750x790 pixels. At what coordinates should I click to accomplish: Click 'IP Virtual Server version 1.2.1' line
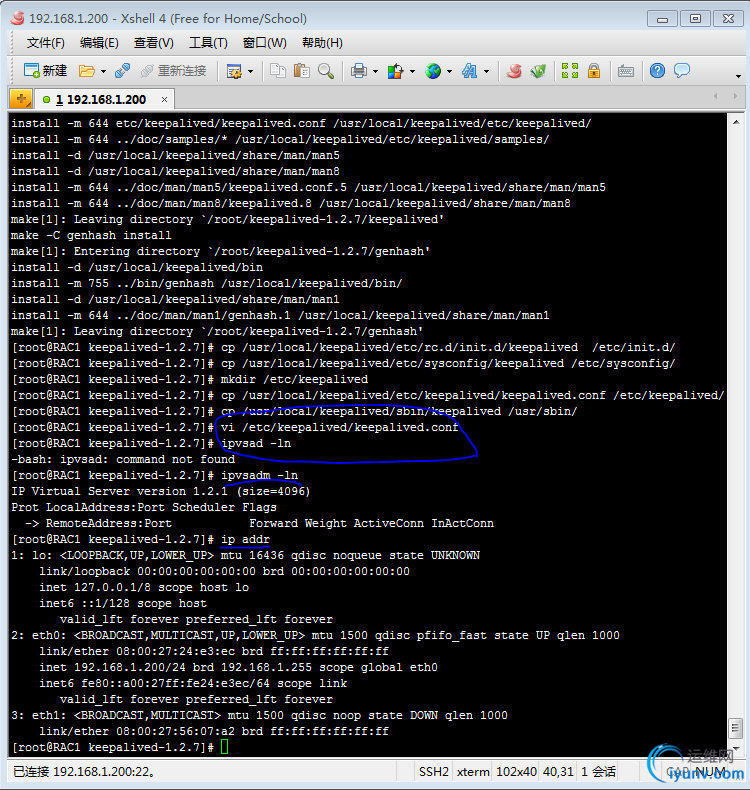(161, 491)
